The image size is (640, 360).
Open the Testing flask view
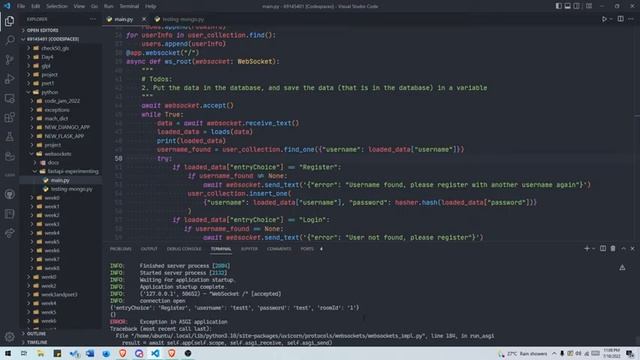coord(9,137)
